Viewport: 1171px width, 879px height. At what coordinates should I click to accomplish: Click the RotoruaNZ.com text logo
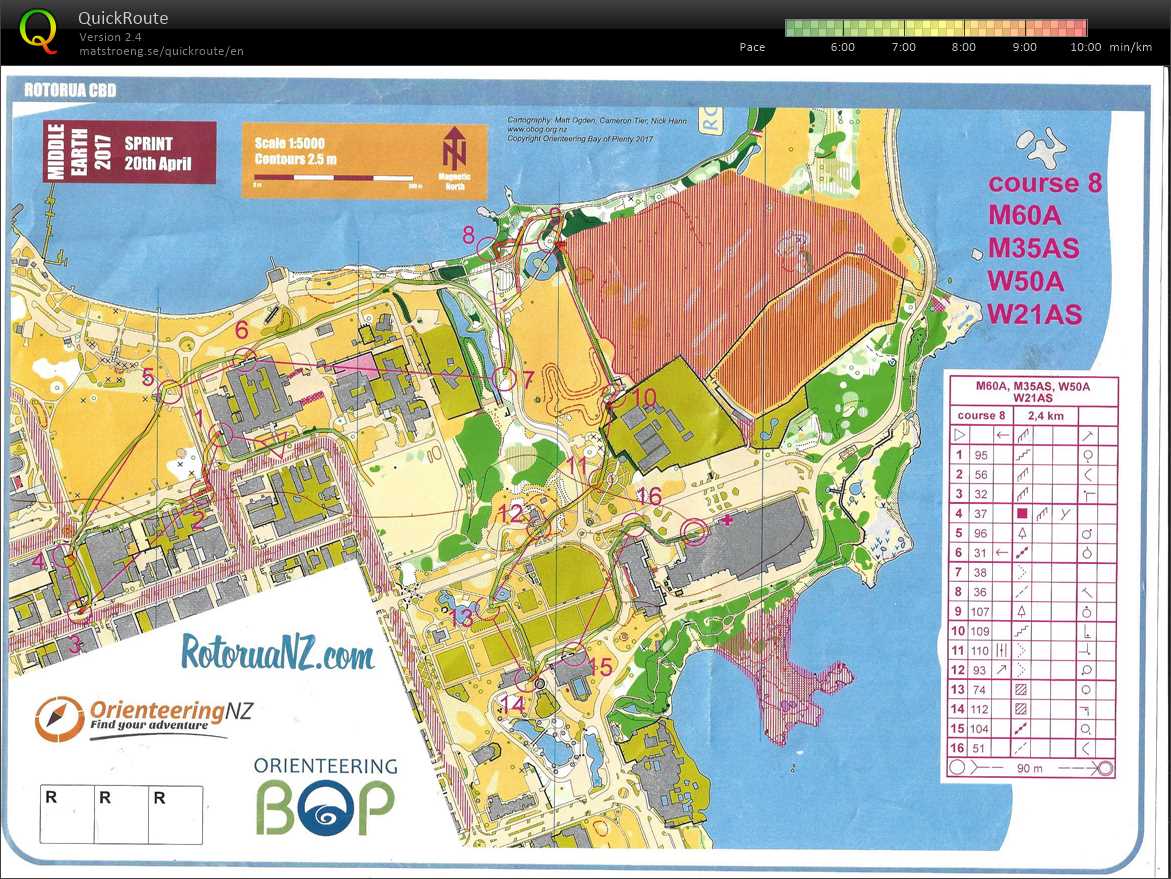click(278, 653)
